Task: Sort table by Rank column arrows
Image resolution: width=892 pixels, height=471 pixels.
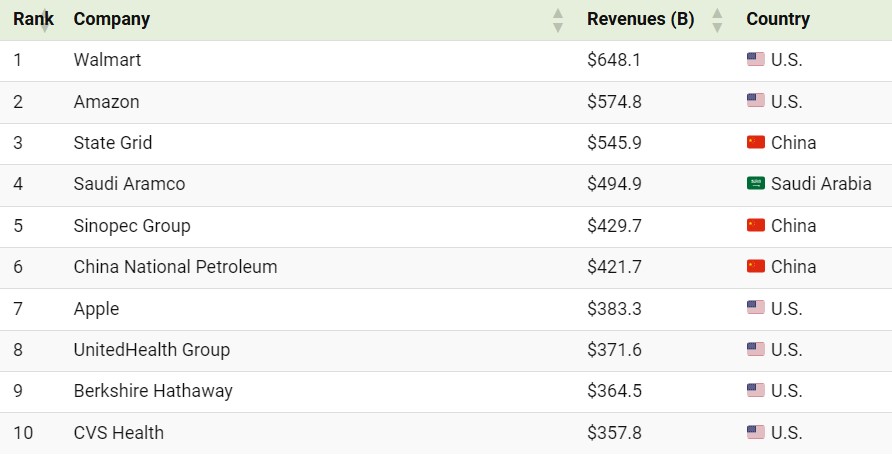Action: coord(44,20)
